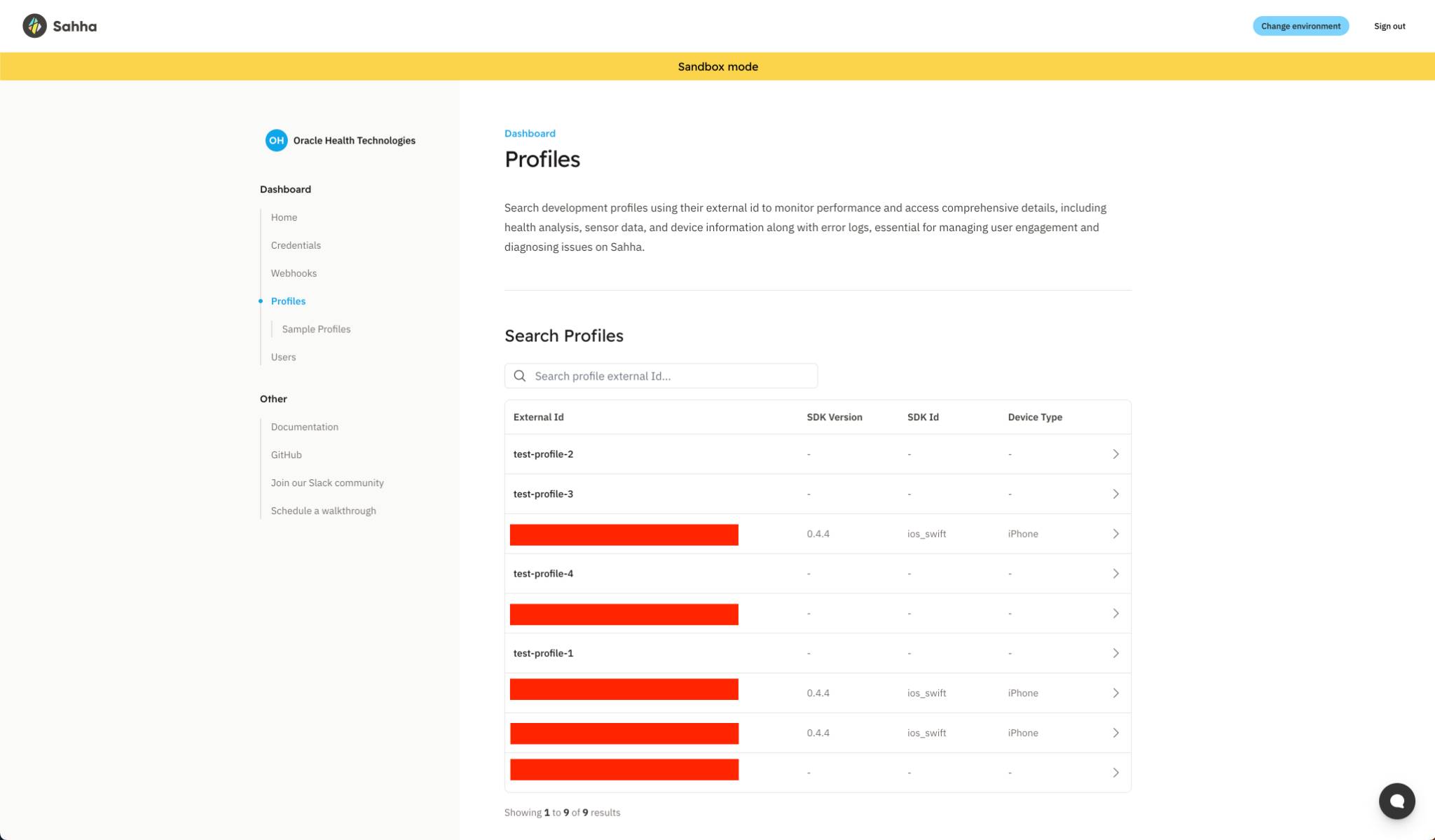Click the Sandbox mode banner text

(717, 67)
